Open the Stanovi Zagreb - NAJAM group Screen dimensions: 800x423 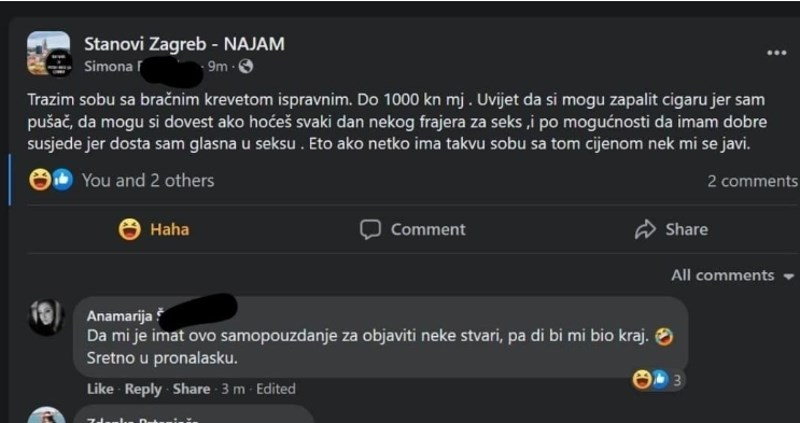(x=184, y=44)
